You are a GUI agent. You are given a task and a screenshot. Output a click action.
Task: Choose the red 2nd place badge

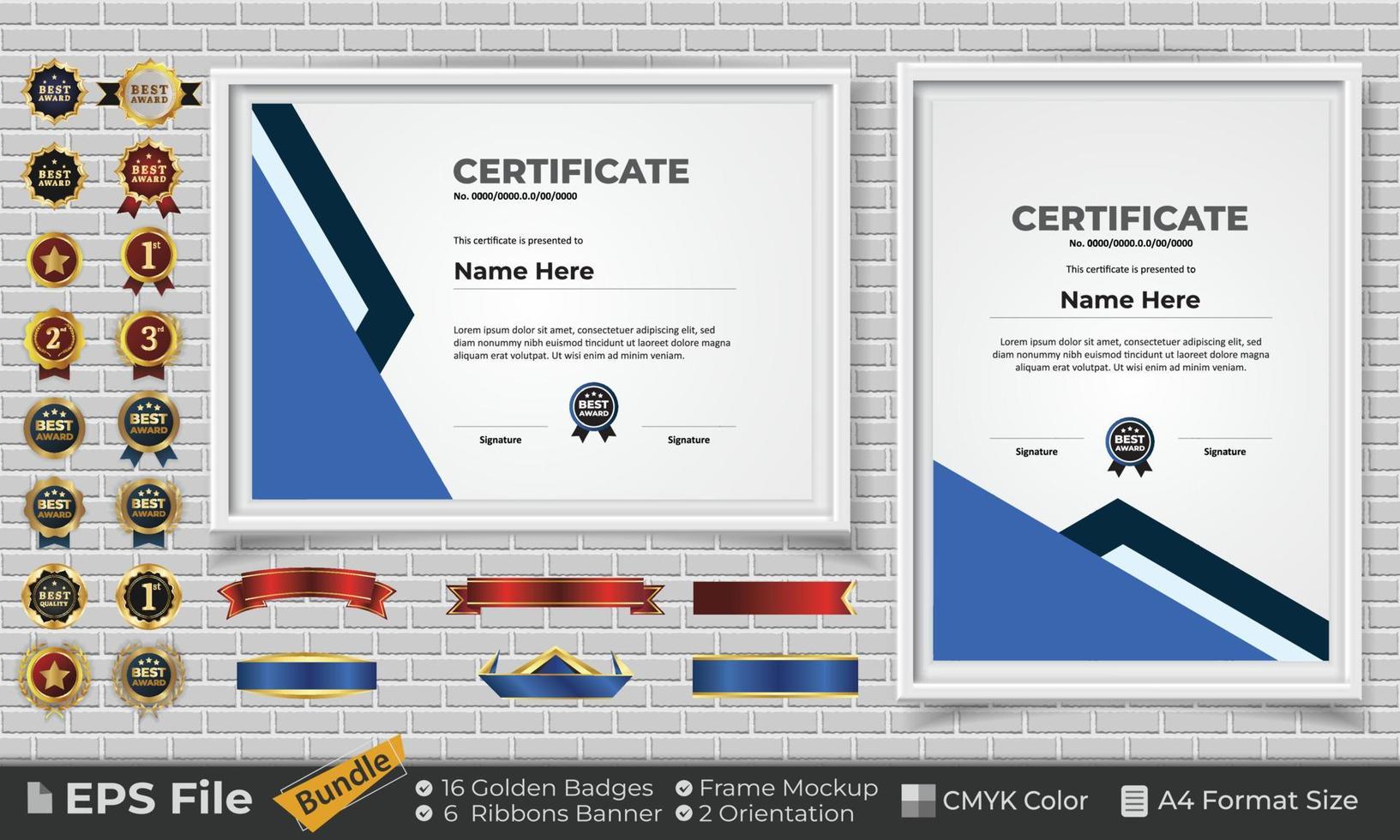pyautogui.click(x=55, y=343)
